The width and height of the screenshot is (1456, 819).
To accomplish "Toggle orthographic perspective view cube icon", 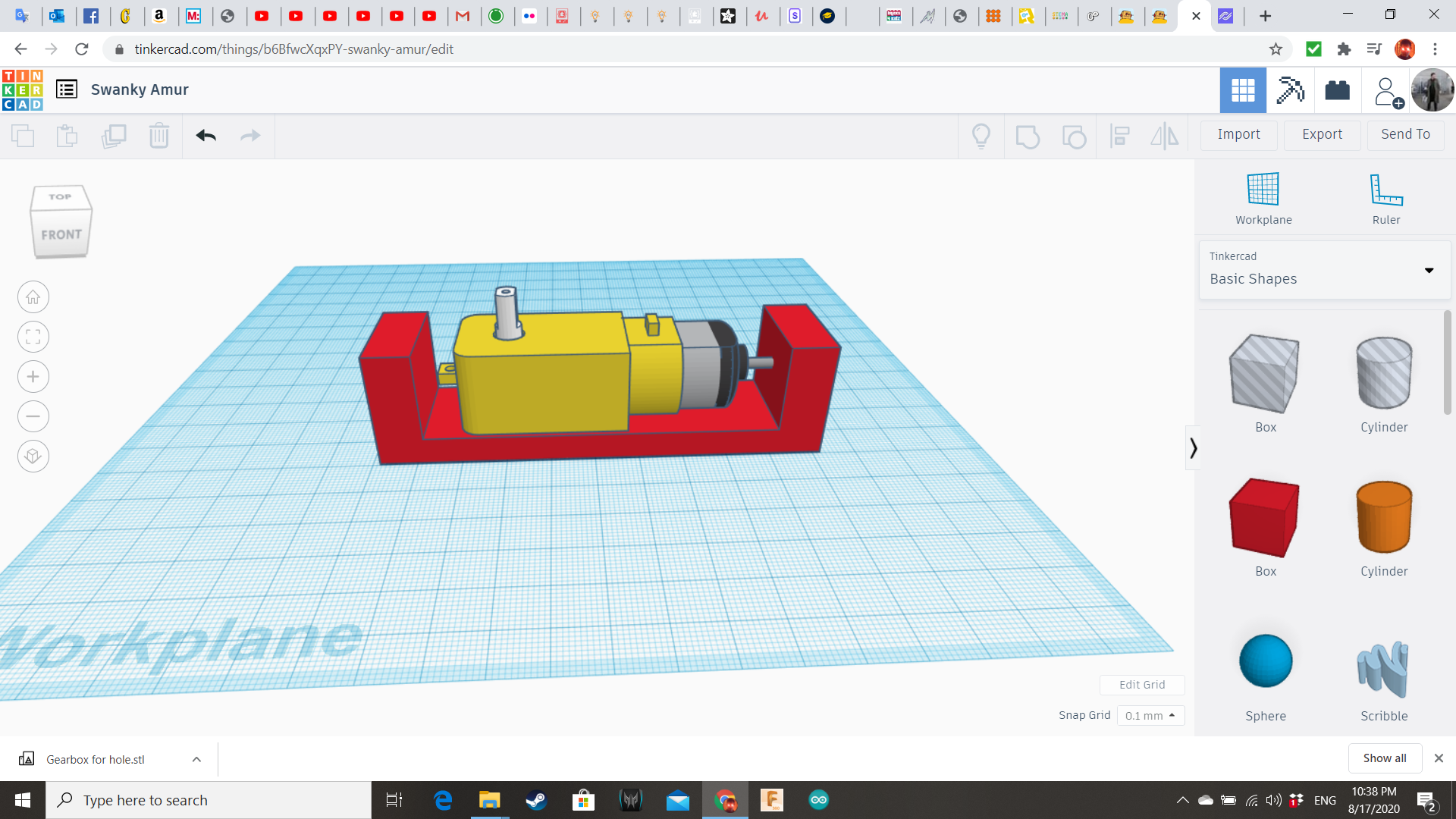I will tap(33, 457).
